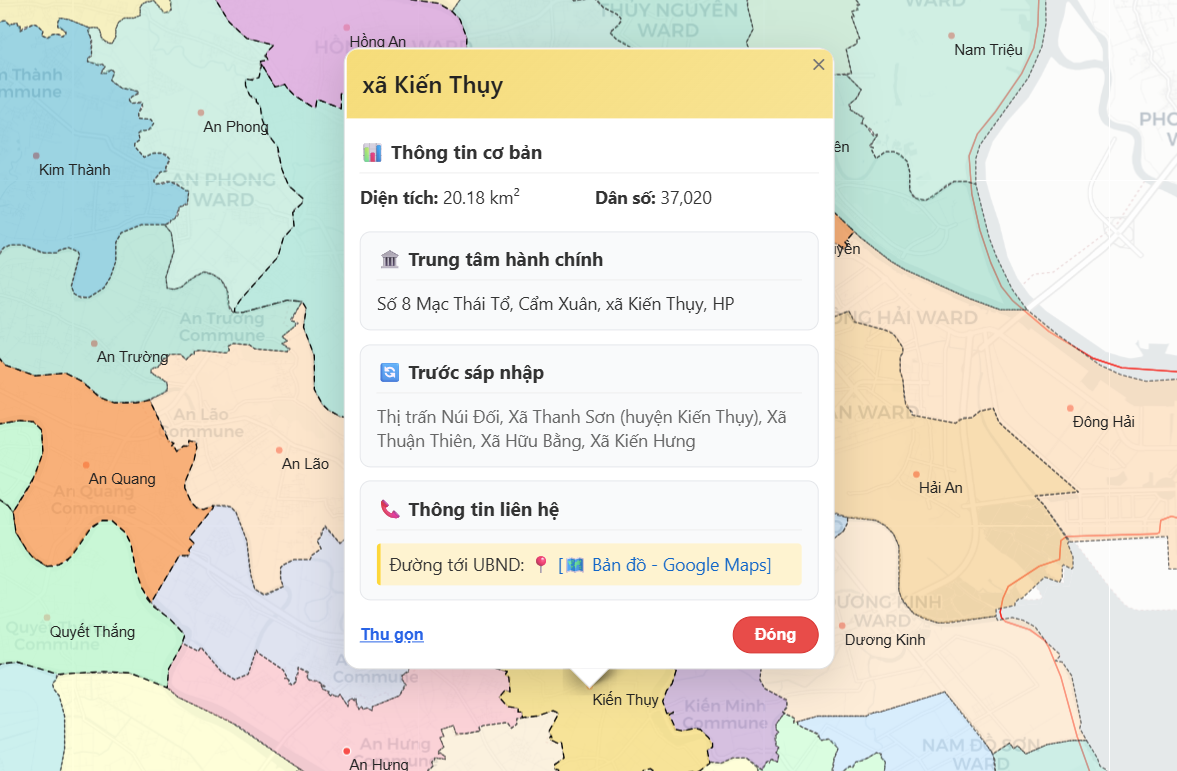Close the xã Kiến Thụy popup
Image resolution: width=1177 pixels, height=771 pixels.
click(818, 65)
